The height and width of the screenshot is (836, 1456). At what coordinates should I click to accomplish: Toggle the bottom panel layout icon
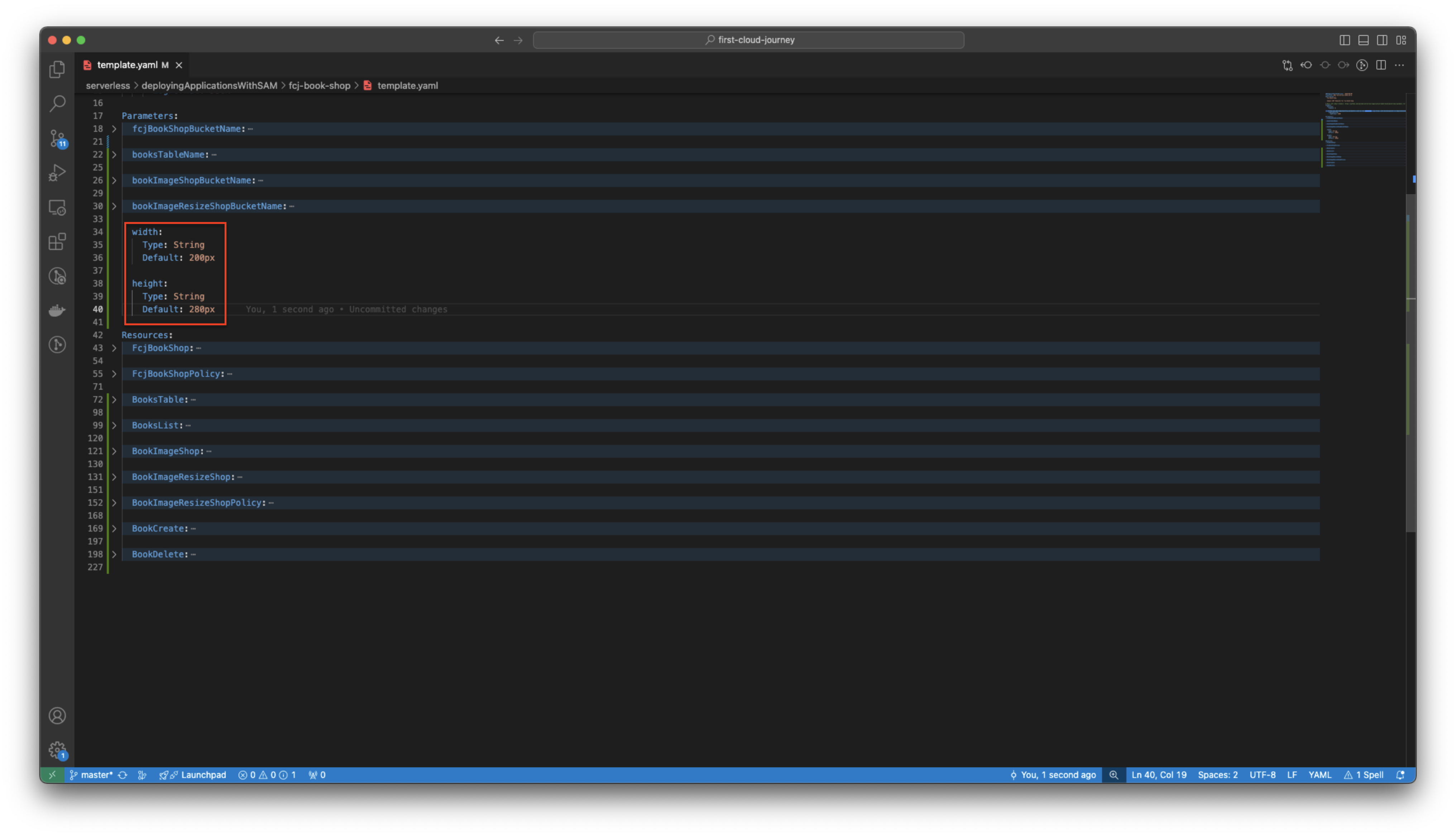coord(1364,40)
